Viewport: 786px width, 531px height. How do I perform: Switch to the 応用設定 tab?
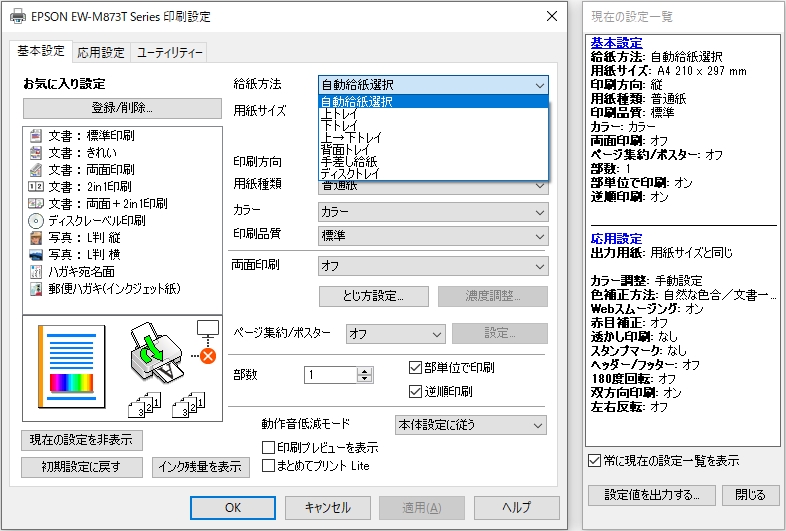[x=101, y=53]
